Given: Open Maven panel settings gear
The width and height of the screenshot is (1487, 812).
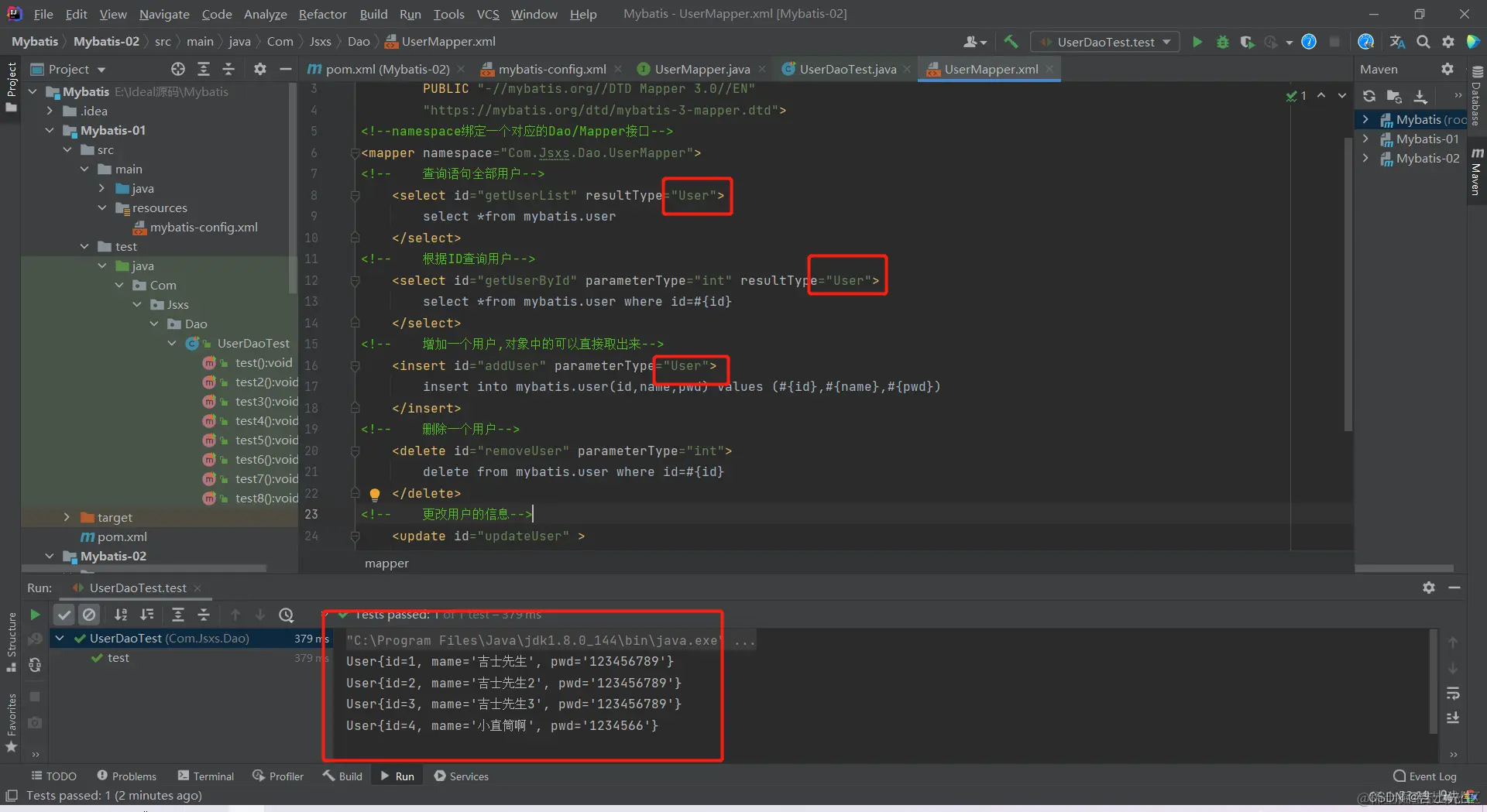Looking at the screenshot, I should click(x=1448, y=69).
